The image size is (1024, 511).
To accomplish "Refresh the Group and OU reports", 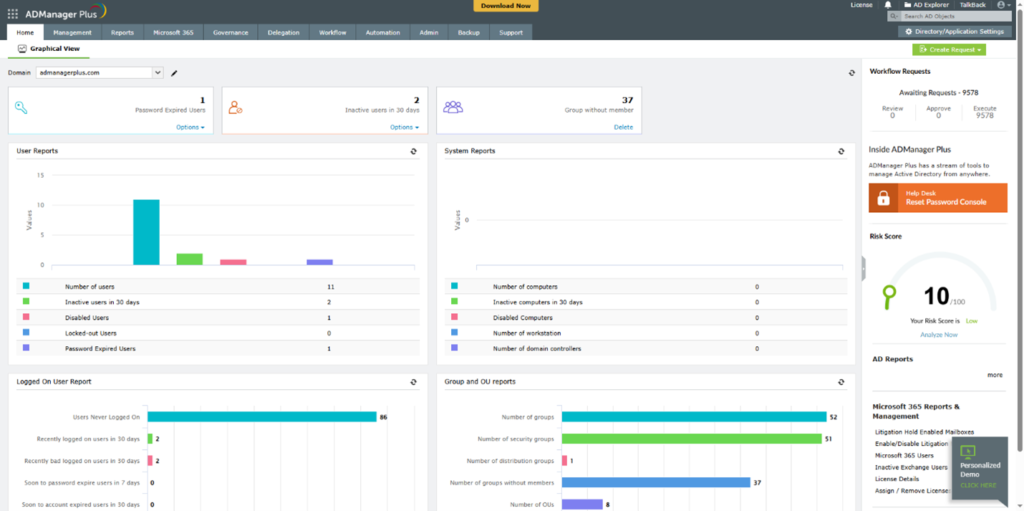I will click(841, 382).
